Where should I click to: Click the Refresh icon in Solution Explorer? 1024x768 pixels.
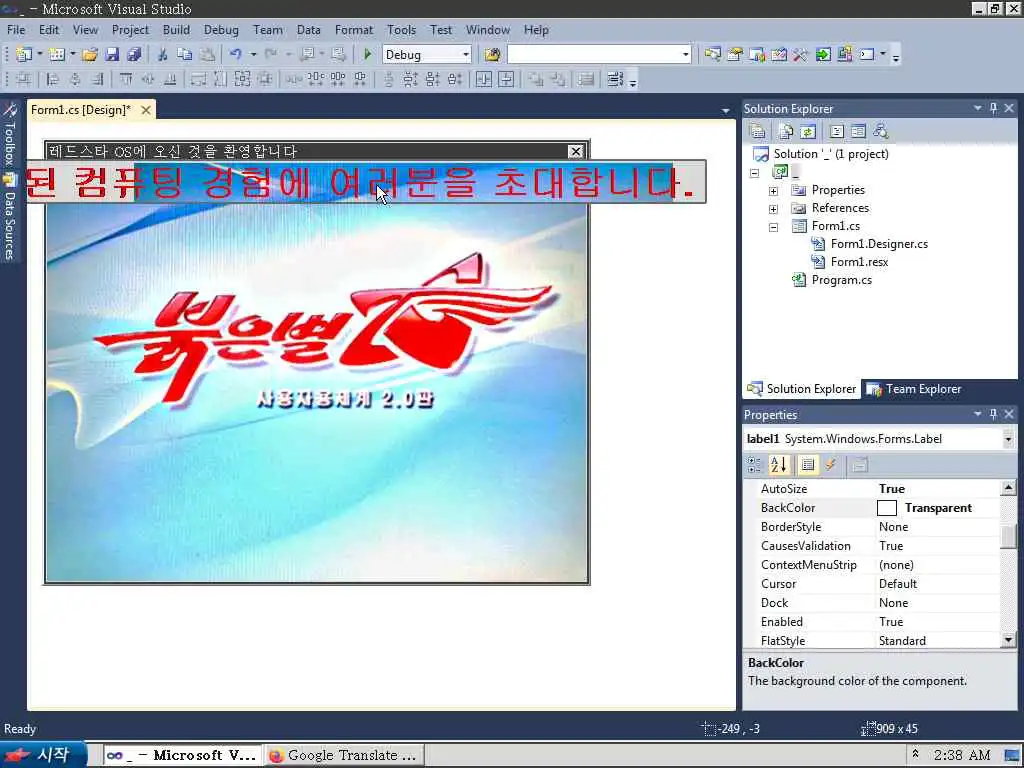[x=808, y=131]
